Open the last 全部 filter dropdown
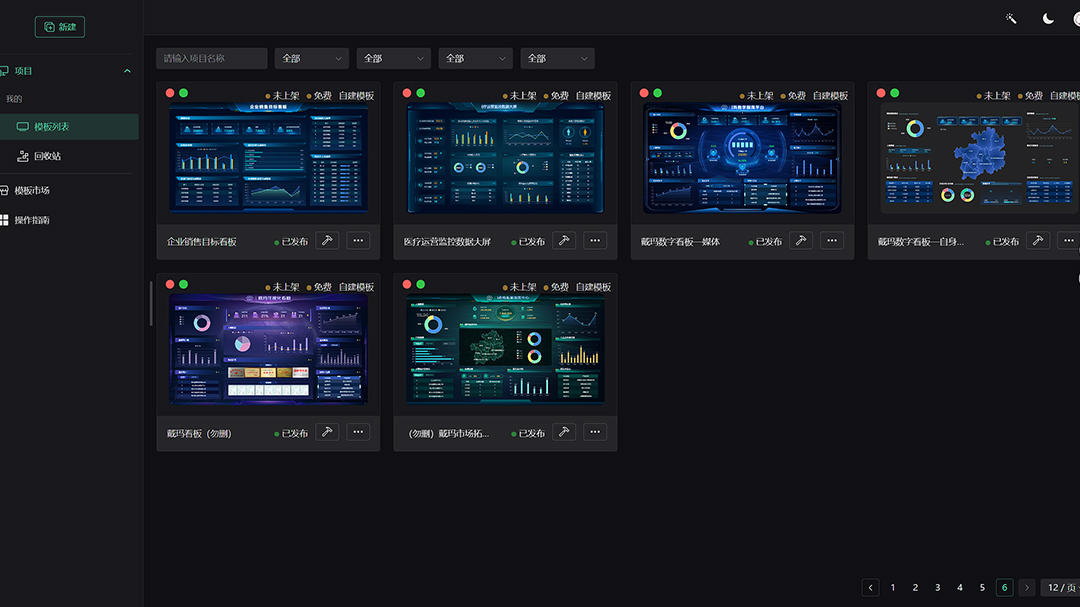 click(x=557, y=59)
